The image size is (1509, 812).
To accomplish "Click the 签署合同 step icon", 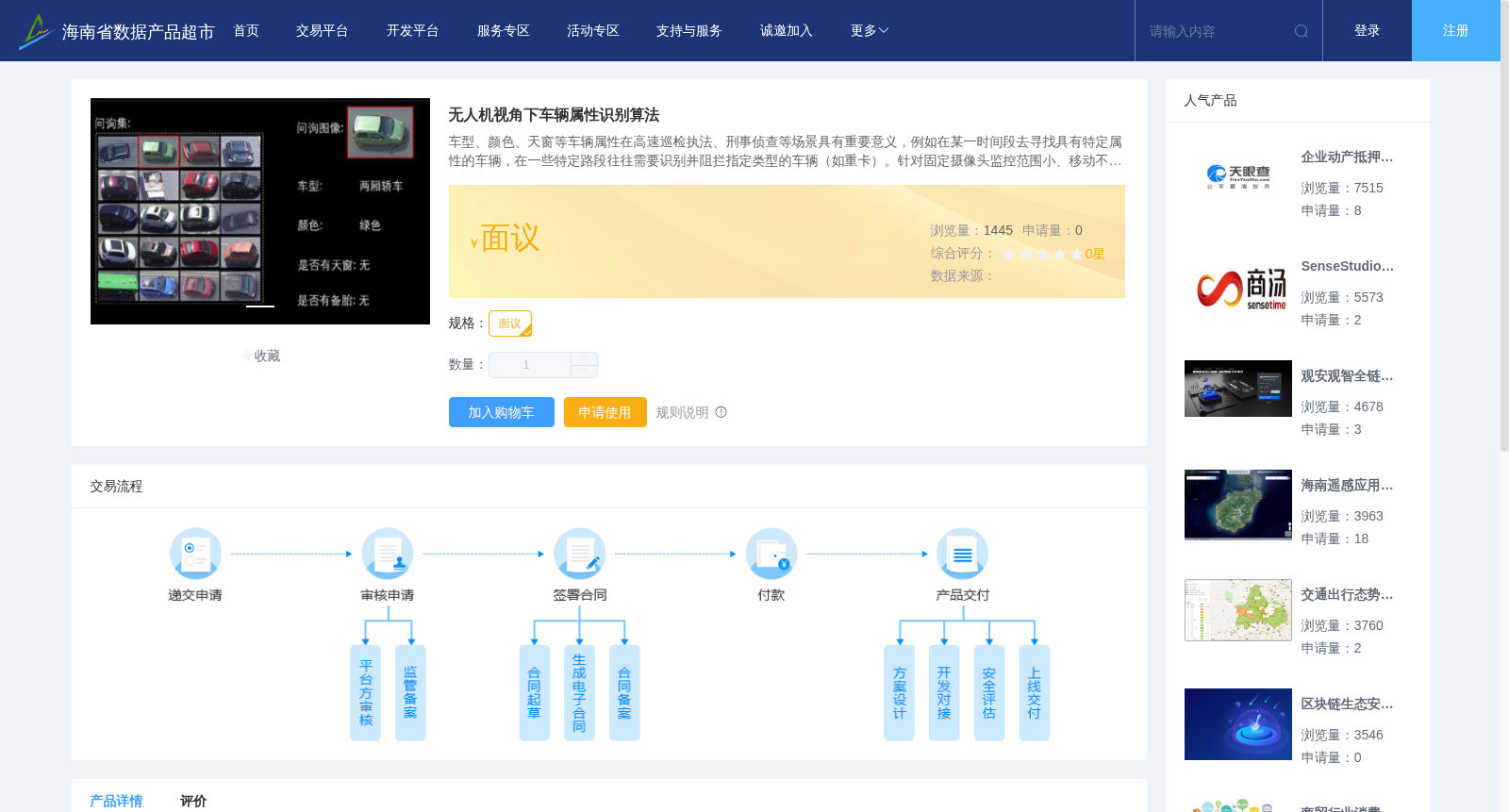I will click(579, 554).
